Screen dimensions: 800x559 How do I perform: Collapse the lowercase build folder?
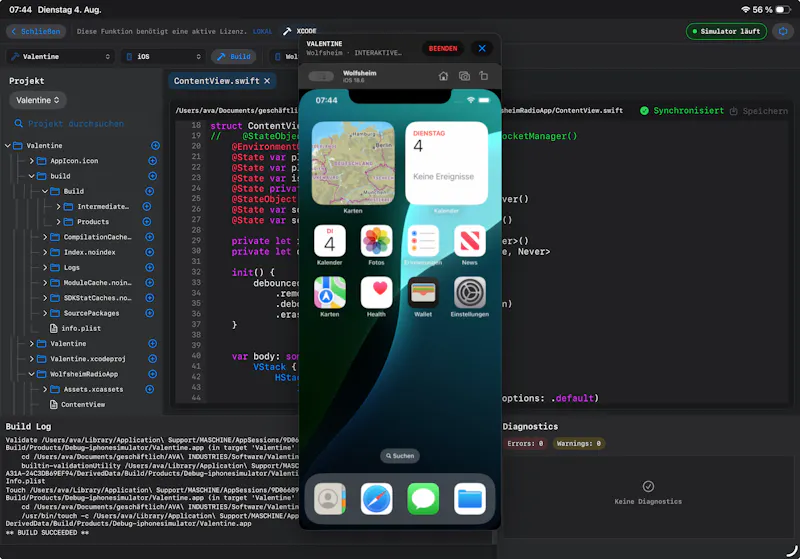coord(32,176)
